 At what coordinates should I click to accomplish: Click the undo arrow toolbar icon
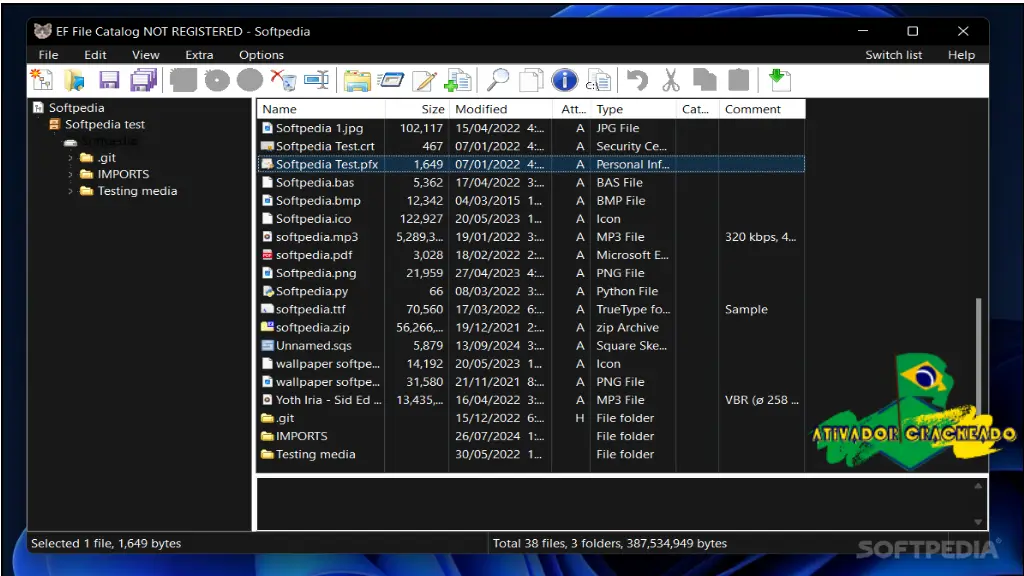click(x=637, y=80)
